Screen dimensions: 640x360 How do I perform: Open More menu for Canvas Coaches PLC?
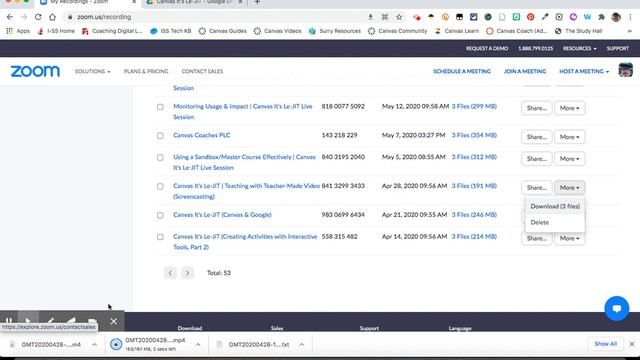coord(569,137)
